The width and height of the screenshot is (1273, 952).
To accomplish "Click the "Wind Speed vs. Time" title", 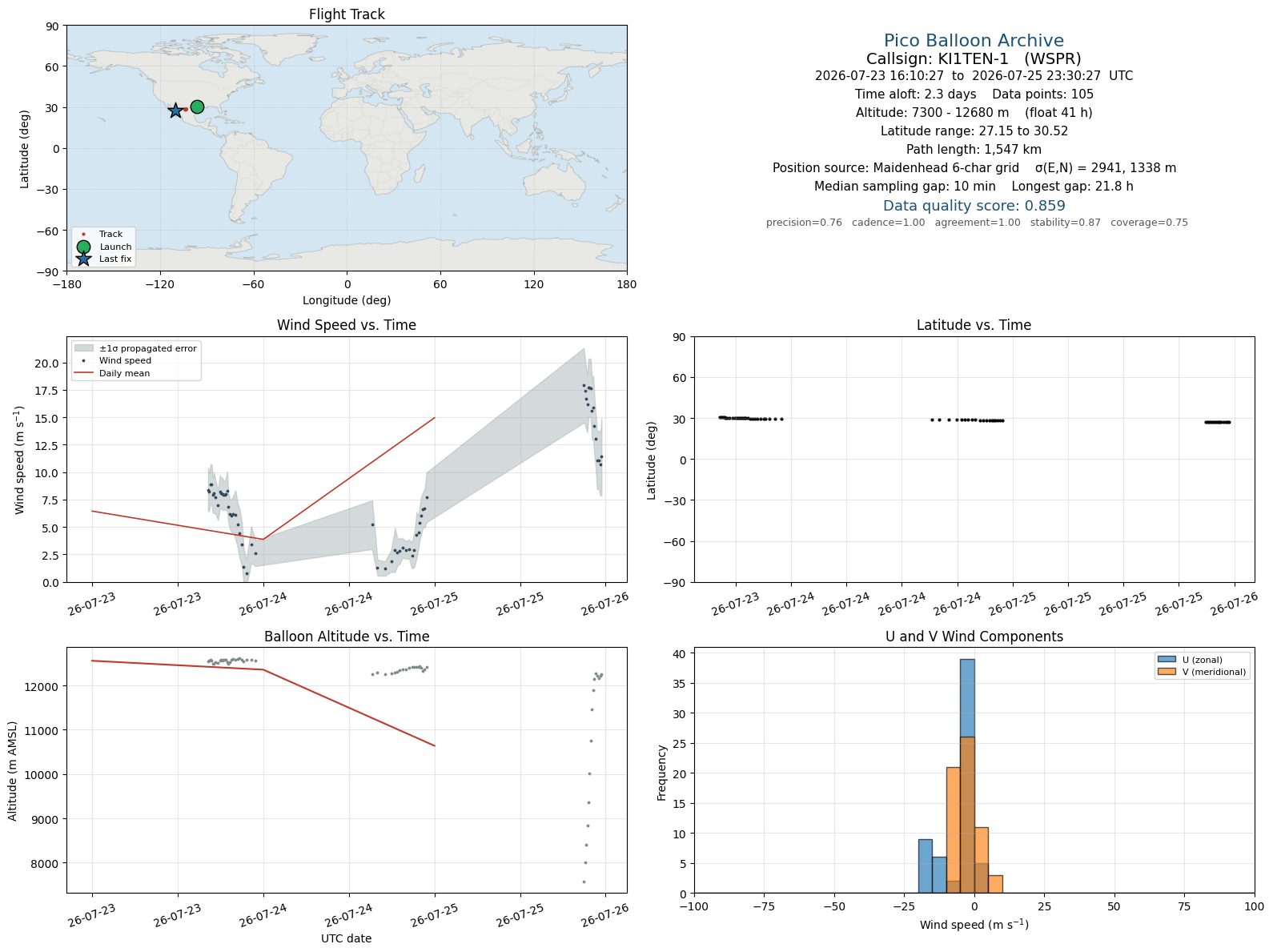I will point(347,325).
